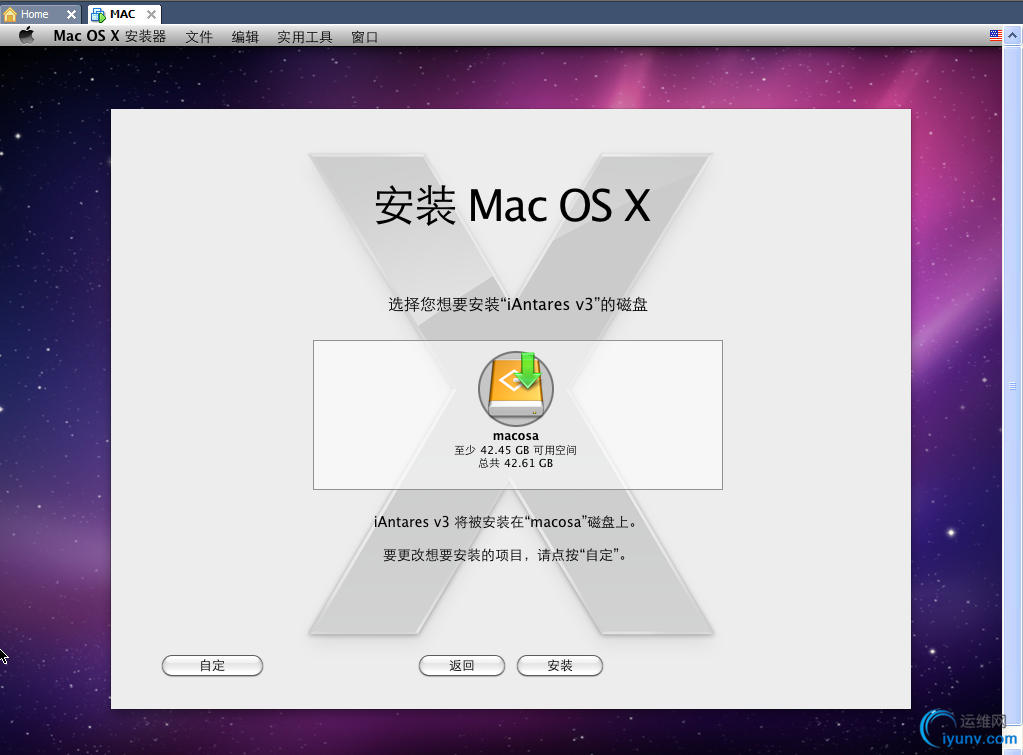Click the 要更改想要安装的项目 instruction text
Screen dimensions: 1023x755
[x=504, y=555]
